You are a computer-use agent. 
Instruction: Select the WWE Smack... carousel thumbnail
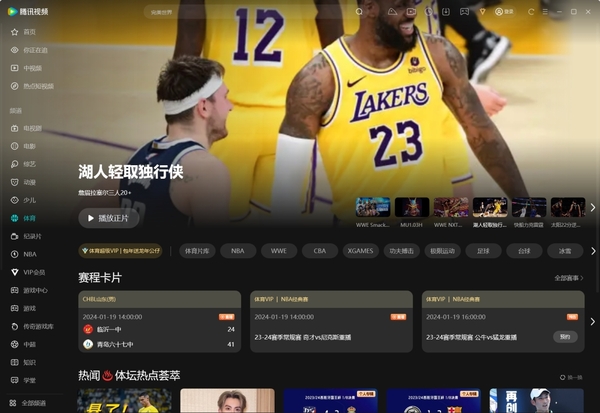[373, 207]
